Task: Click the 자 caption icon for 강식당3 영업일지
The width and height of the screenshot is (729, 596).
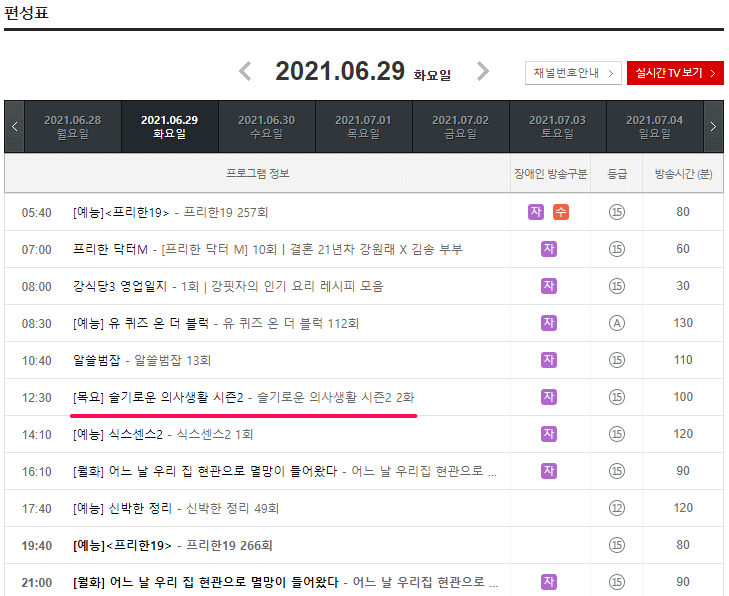Action: [x=549, y=285]
